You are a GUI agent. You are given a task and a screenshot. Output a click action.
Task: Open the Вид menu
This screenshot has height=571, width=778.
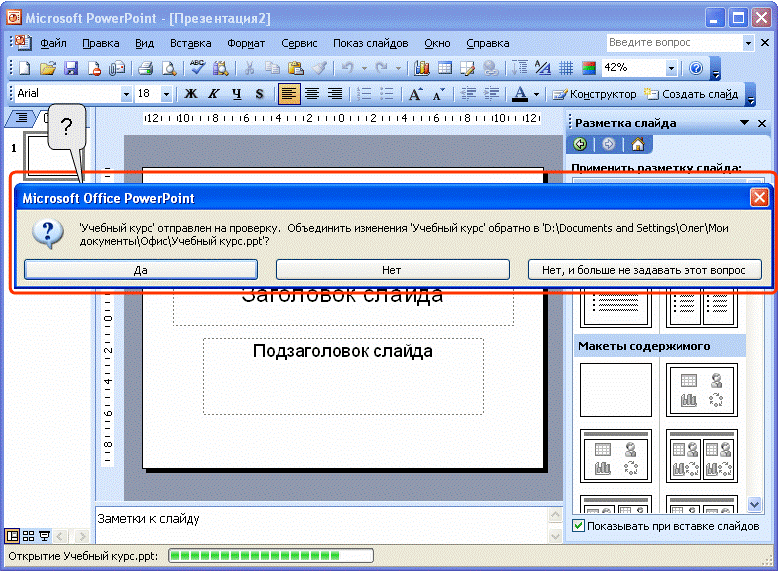(144, 43)
